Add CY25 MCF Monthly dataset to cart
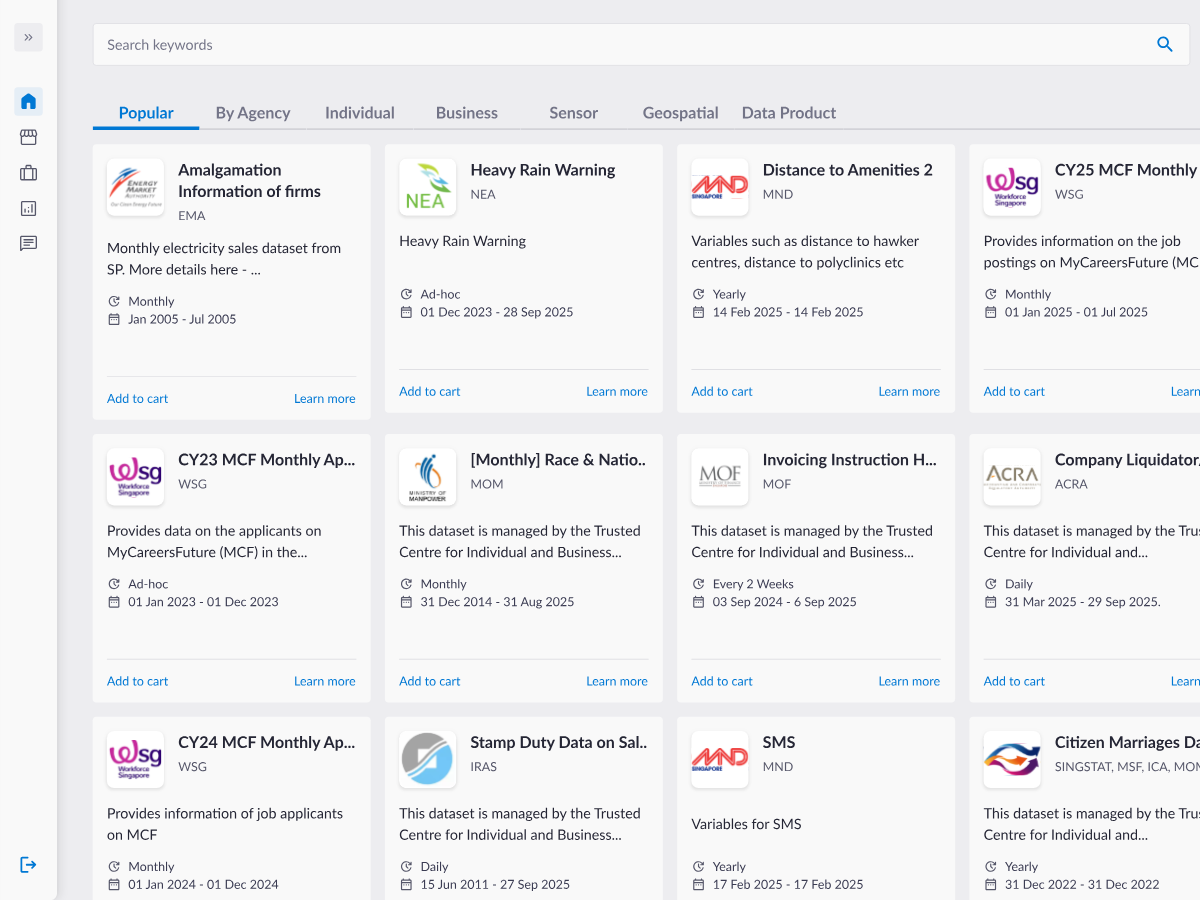This screenshot has width=1200, height=900. click(1014, 391)
